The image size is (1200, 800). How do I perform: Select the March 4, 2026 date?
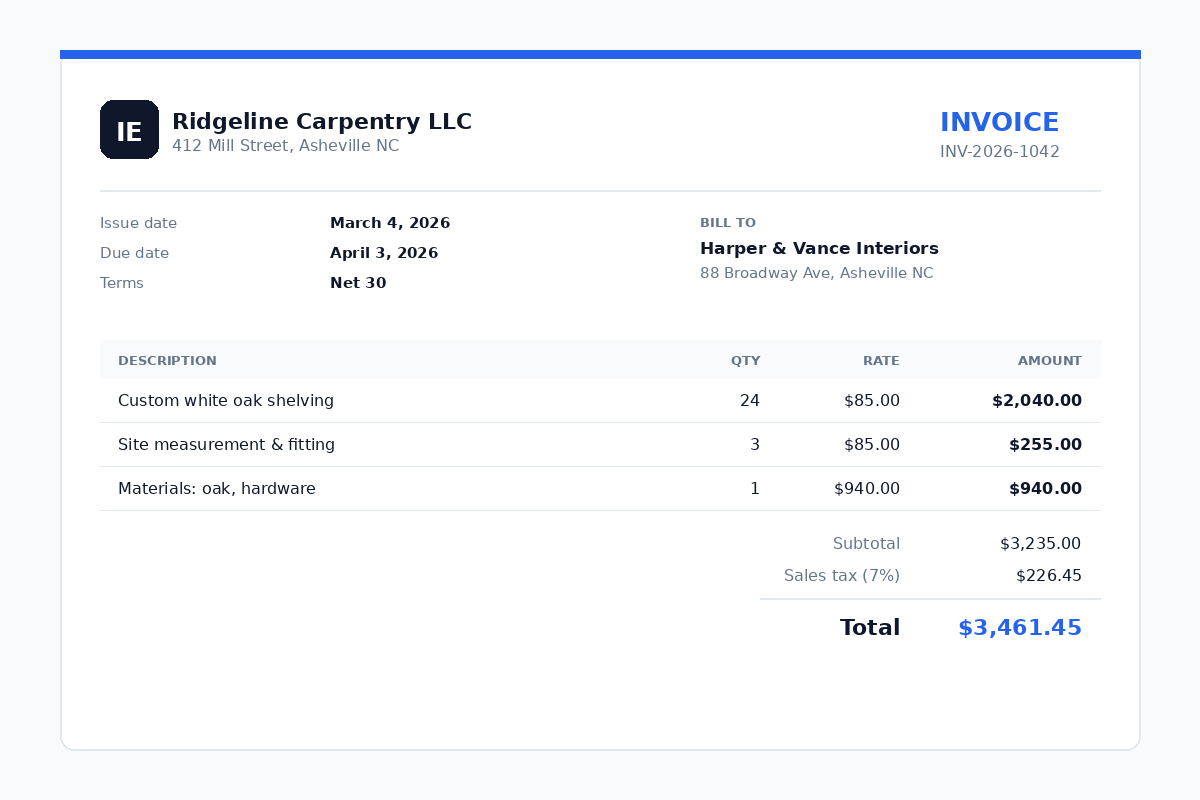[390, 223]
